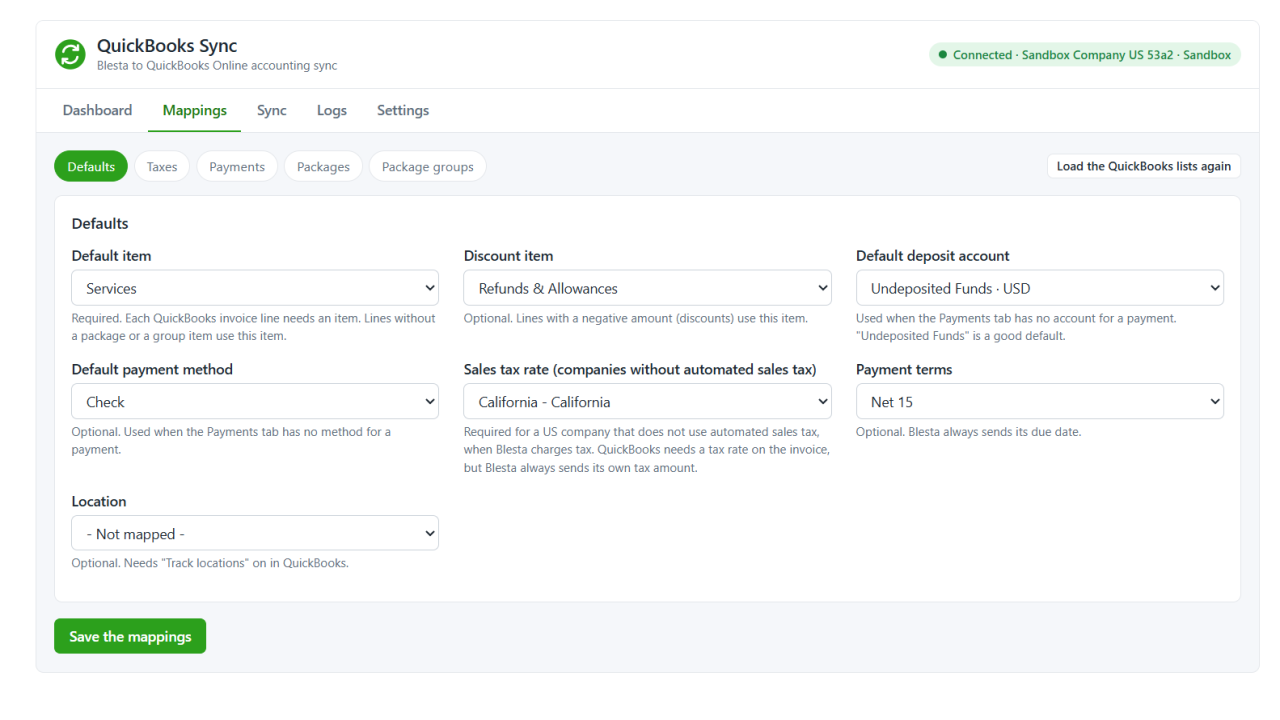Click the Default item field label
1280x720 pixels.
(x=112, y=256)
